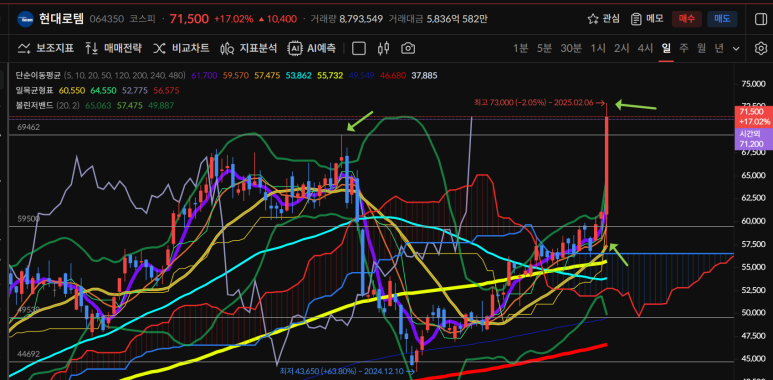This screenshot has height=380, width=773.
Task: Click the 최저 43,650 low marker label
Action: [x=347, y=371]
